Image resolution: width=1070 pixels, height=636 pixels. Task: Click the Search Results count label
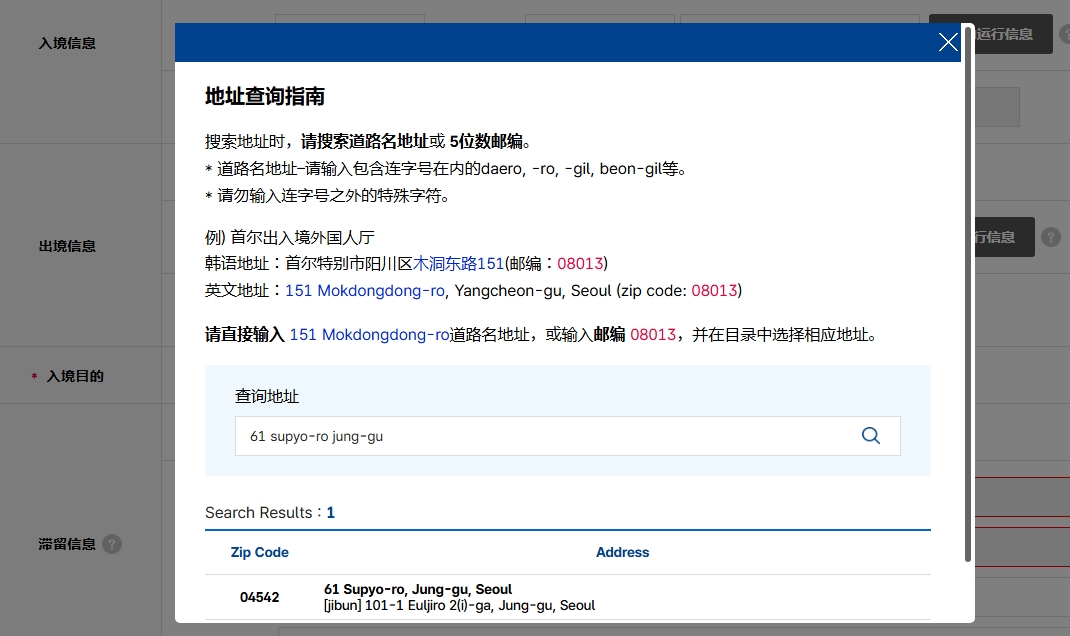click(x=270, y=512)
